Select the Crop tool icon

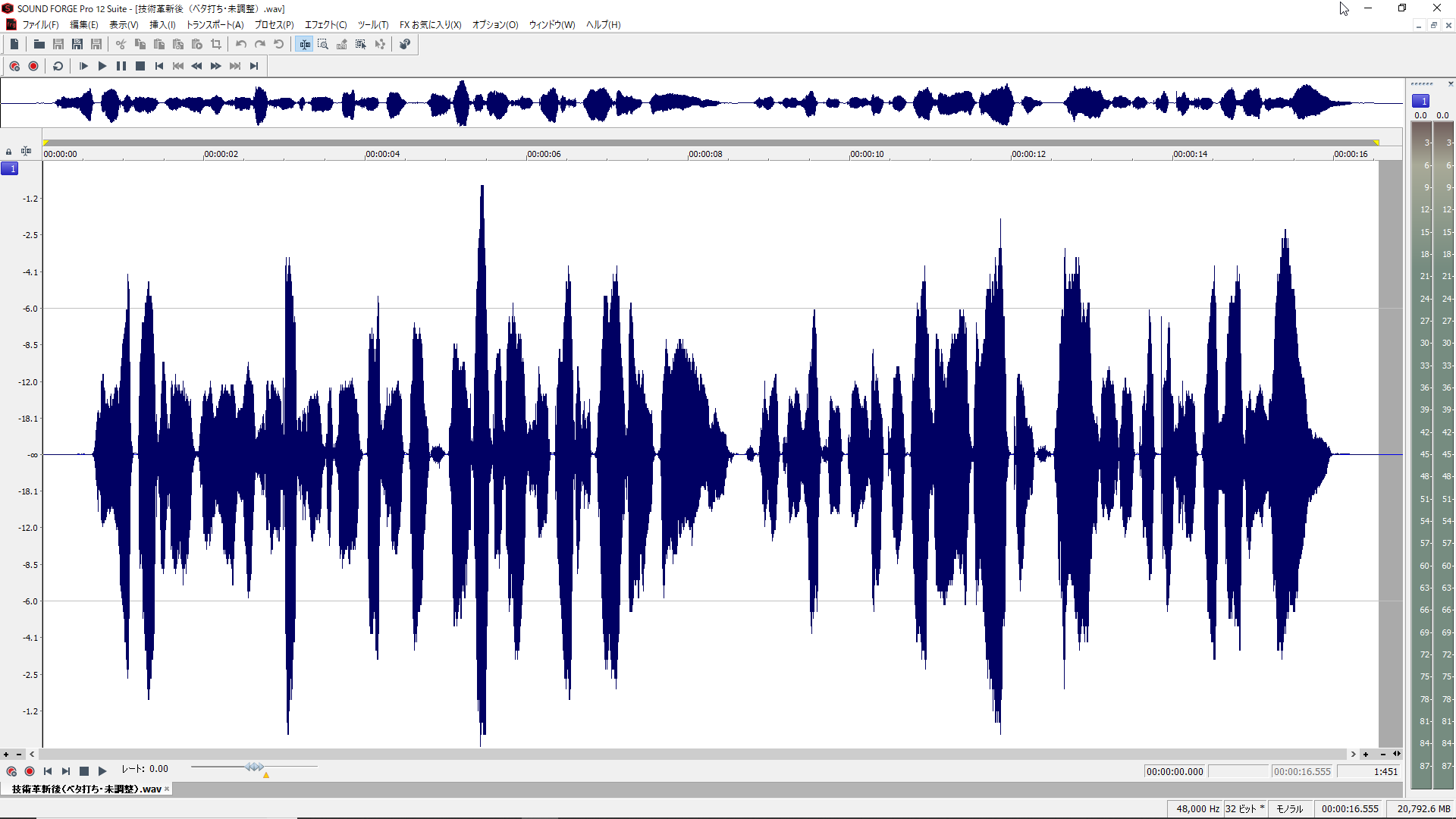(216, 44)
